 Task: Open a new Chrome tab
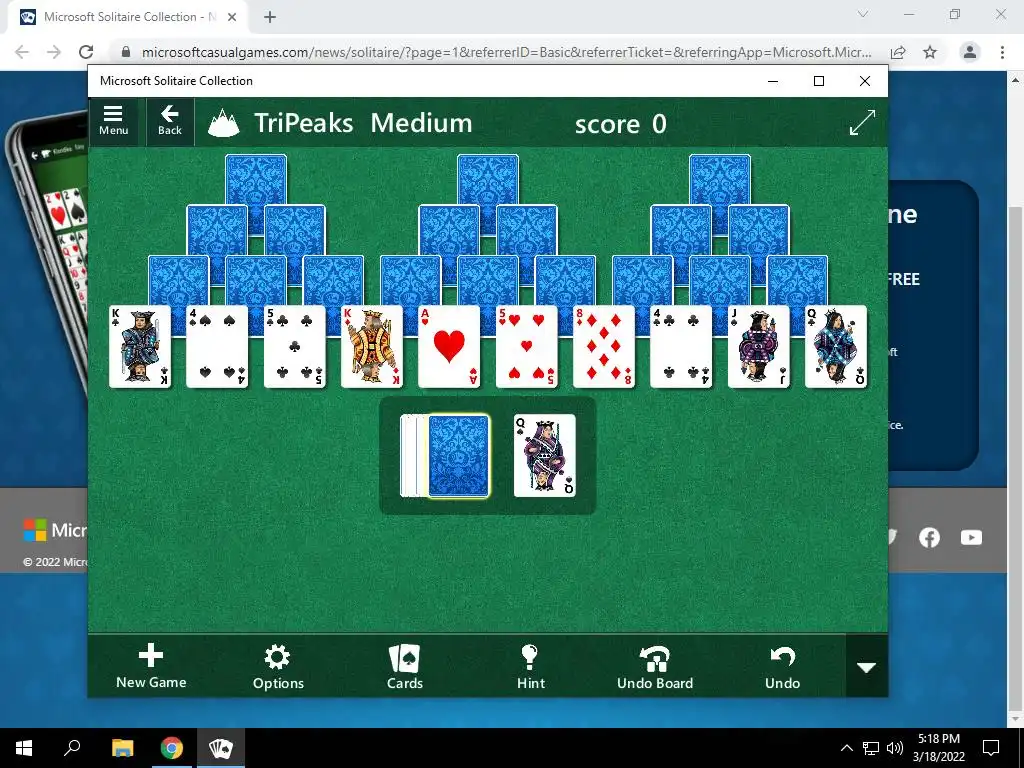click(x=270, y=18)
